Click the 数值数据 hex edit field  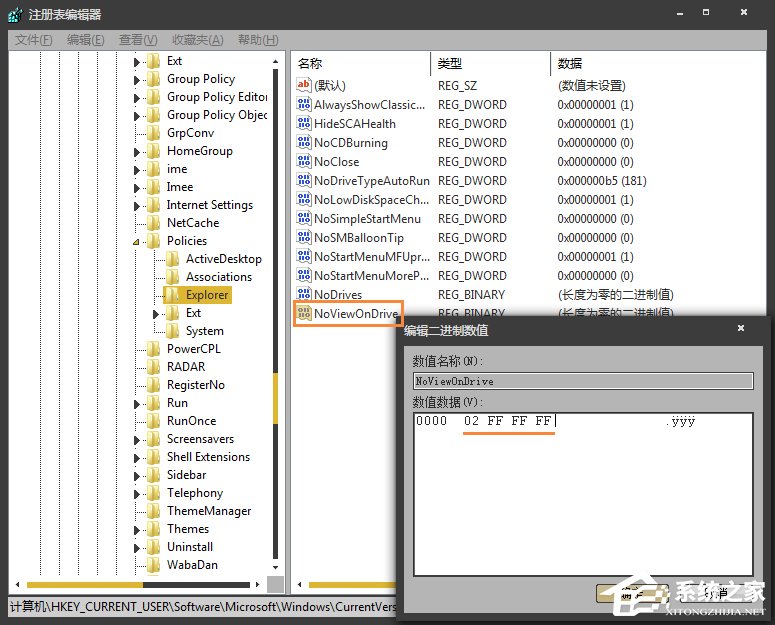click(x=583, y=480)
